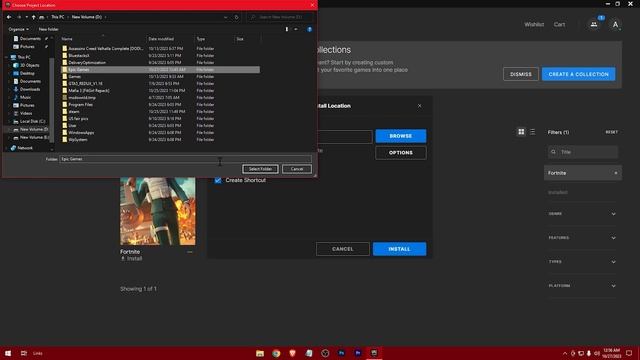
Task: Open Task View on the taskbar
Action: point(24,353)
